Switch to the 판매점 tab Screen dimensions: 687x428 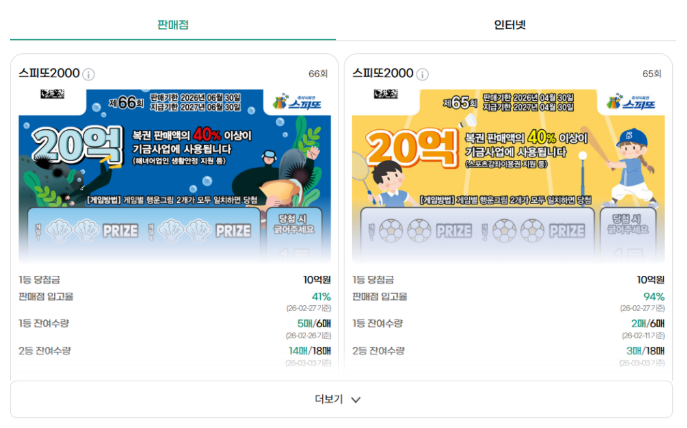click(x=173, y=25)
